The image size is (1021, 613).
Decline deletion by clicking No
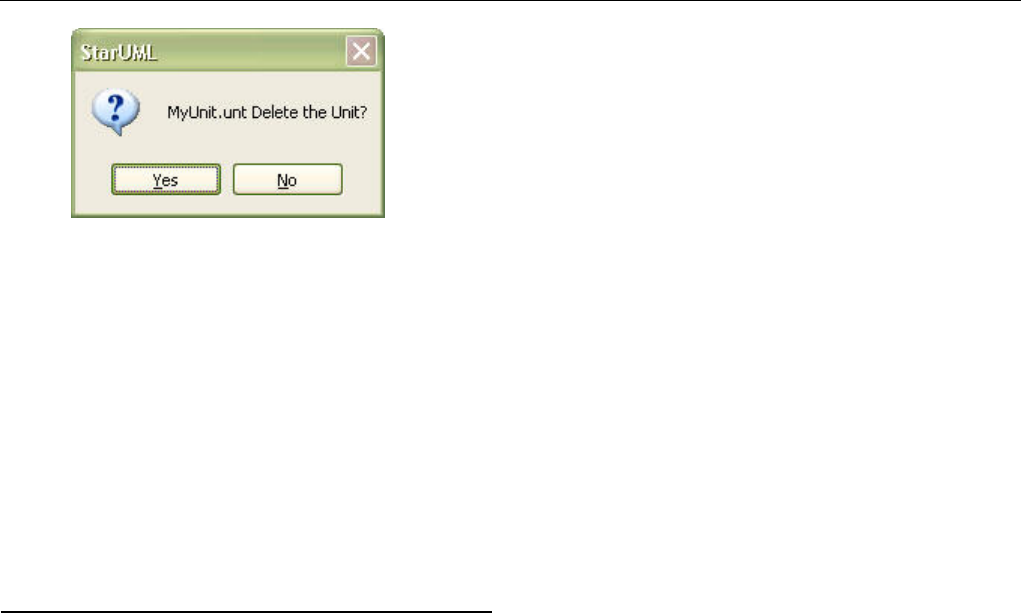(287, 179)
